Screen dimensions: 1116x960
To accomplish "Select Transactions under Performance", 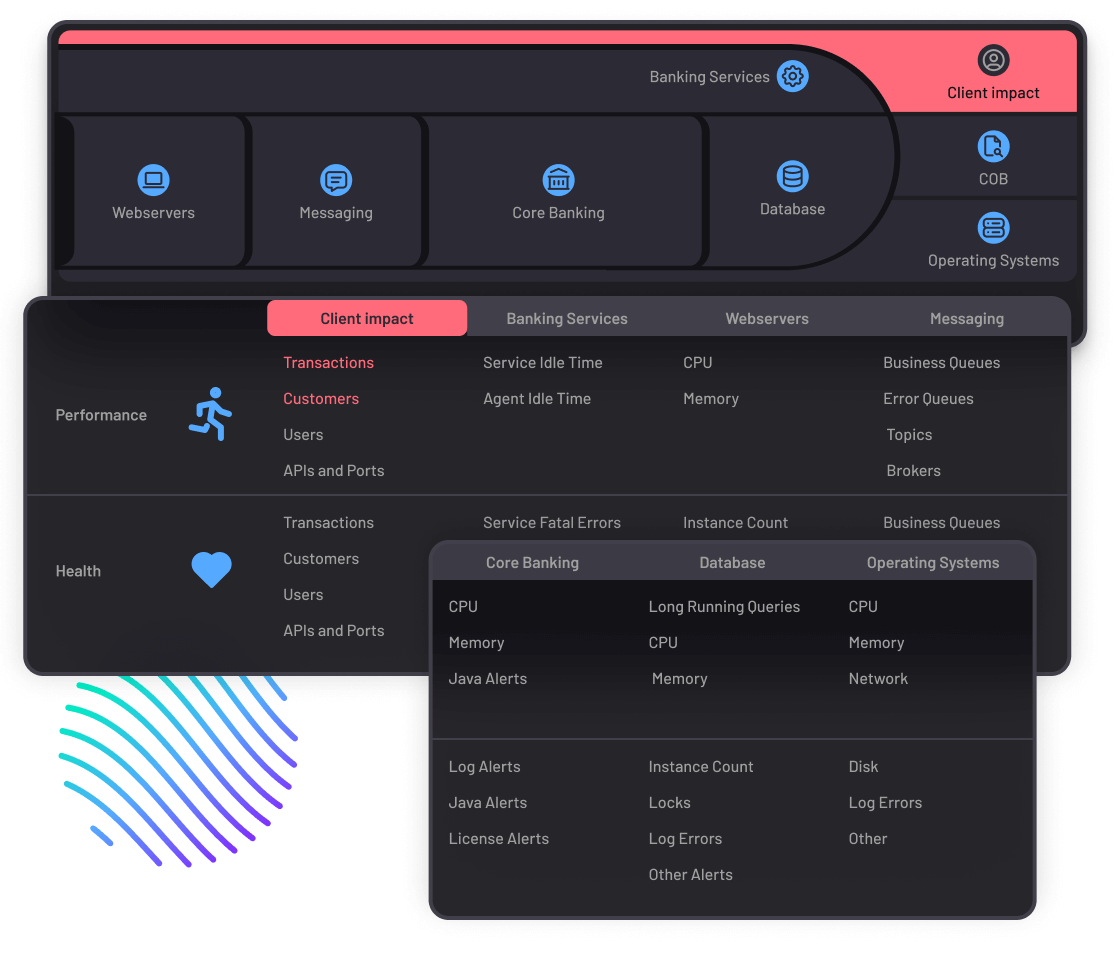I will (328, 362).
